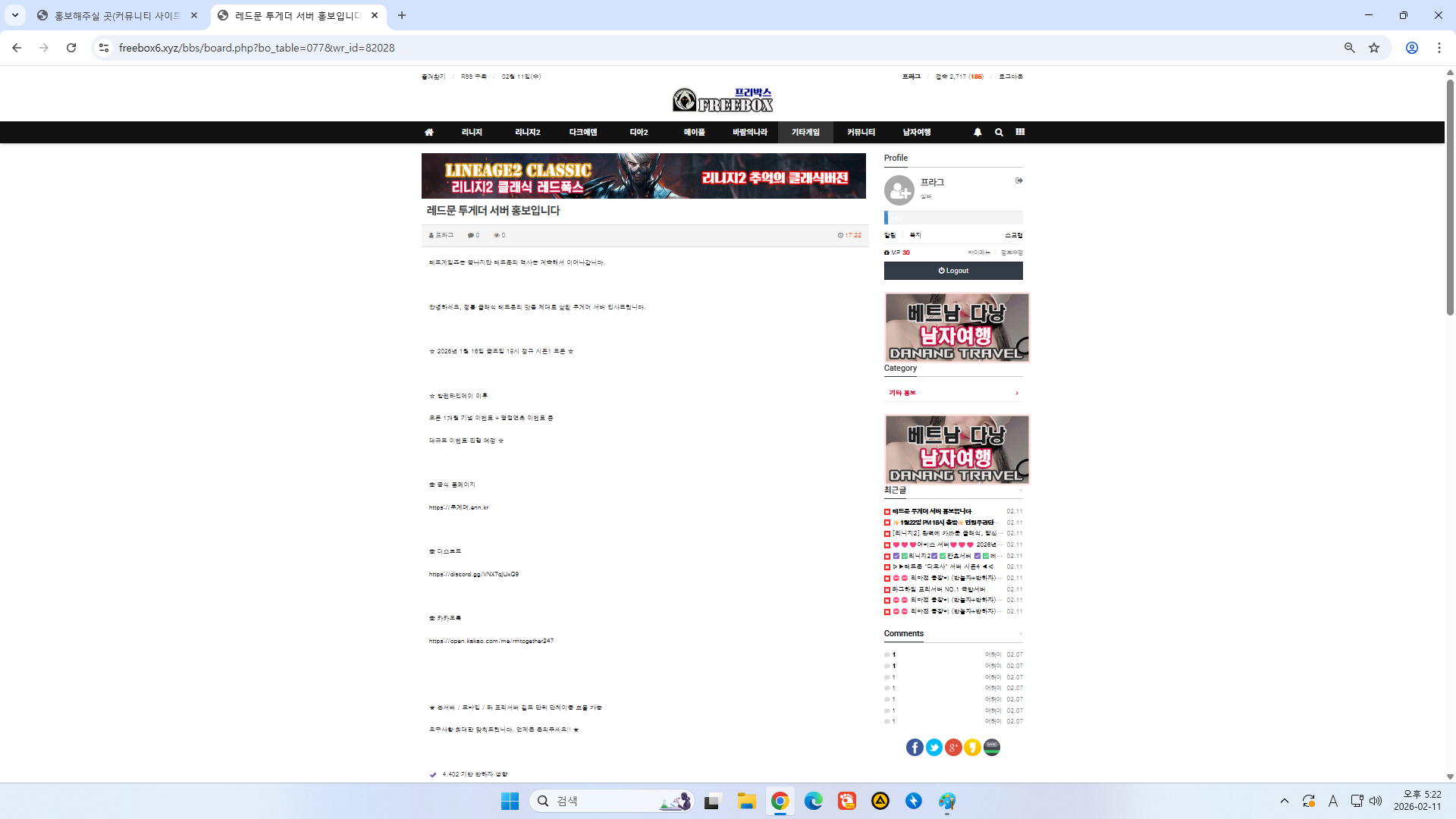Screen dimensions: 1456x819
Task: Open the 리니지2 menu item
Action: 527,132
